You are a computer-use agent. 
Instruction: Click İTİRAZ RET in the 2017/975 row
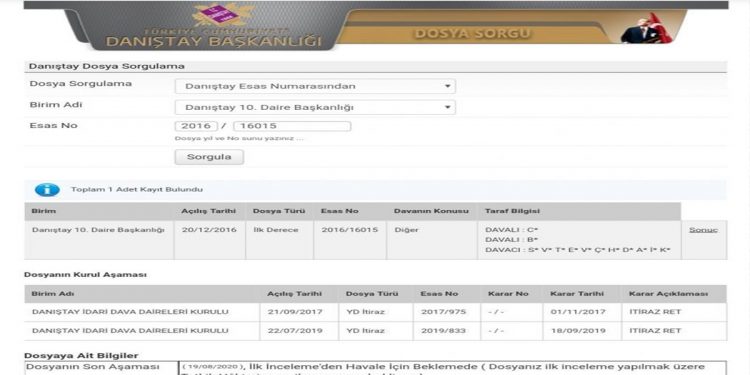pos(655,312)
